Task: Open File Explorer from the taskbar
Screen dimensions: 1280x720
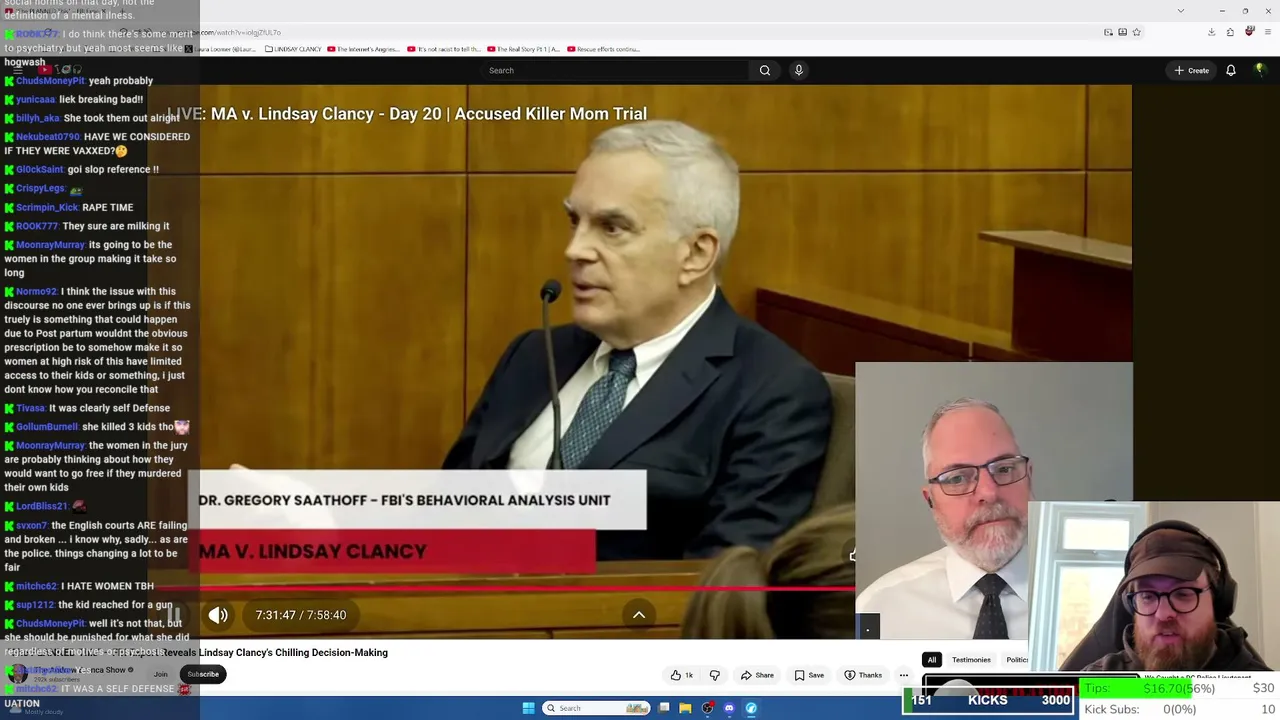Action: (685, 708)
